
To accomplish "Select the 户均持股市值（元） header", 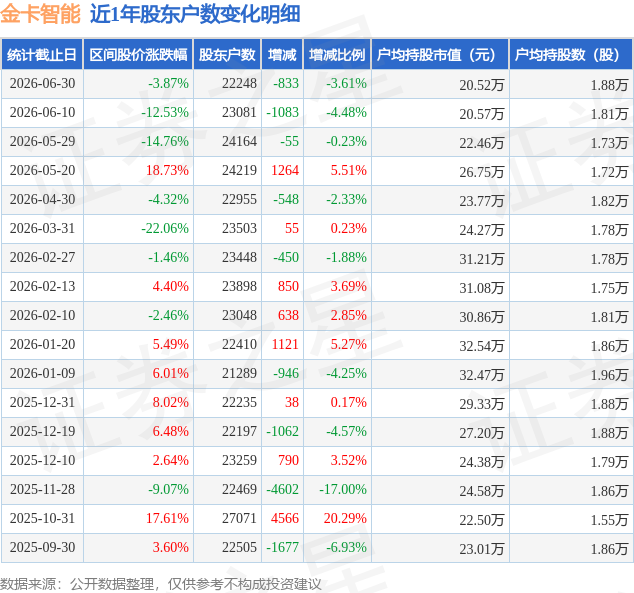I will tap(440, 55).
